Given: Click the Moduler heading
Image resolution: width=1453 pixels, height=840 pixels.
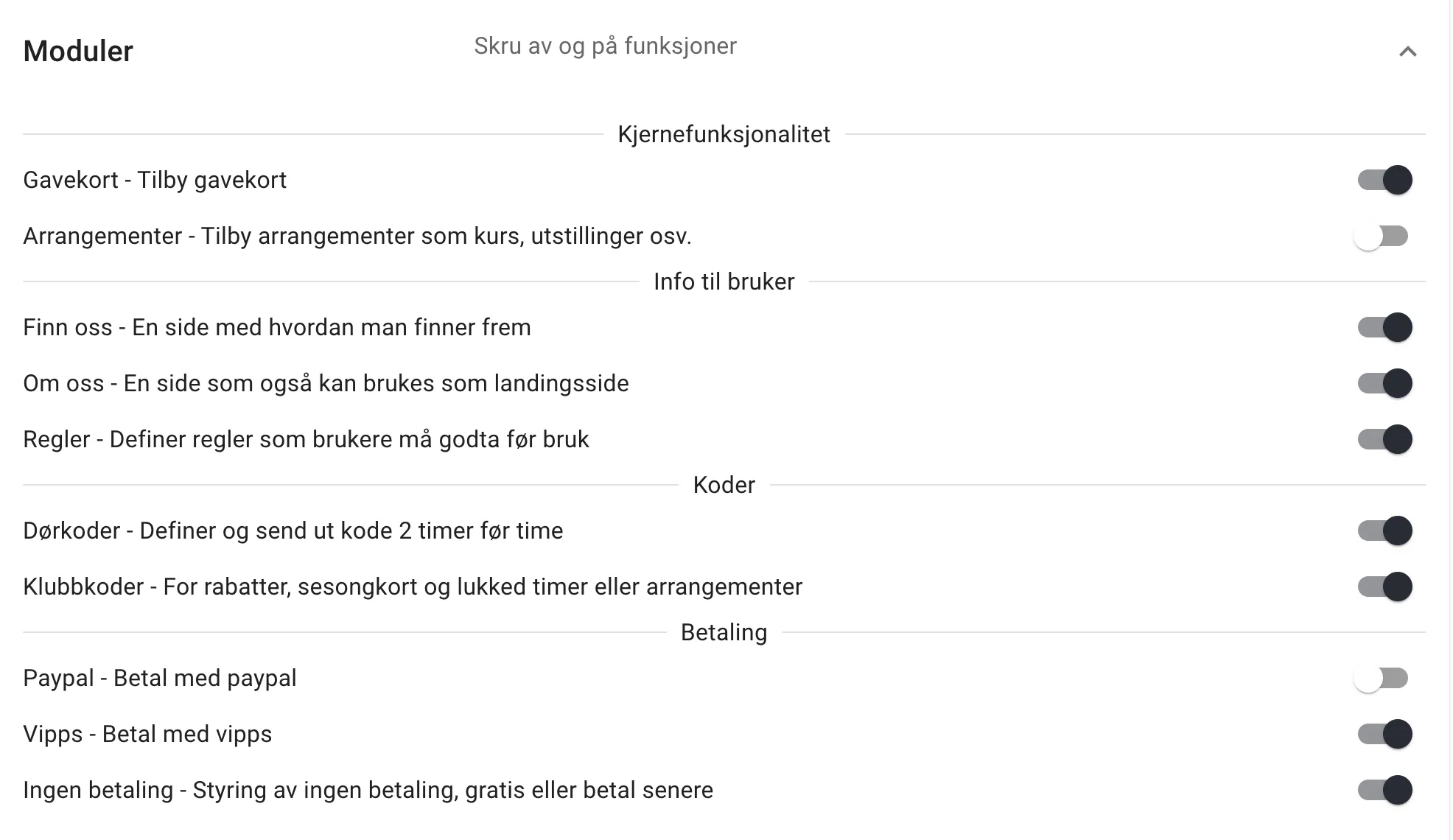Looking at the screenshot, I should click(x=78, y=50).
